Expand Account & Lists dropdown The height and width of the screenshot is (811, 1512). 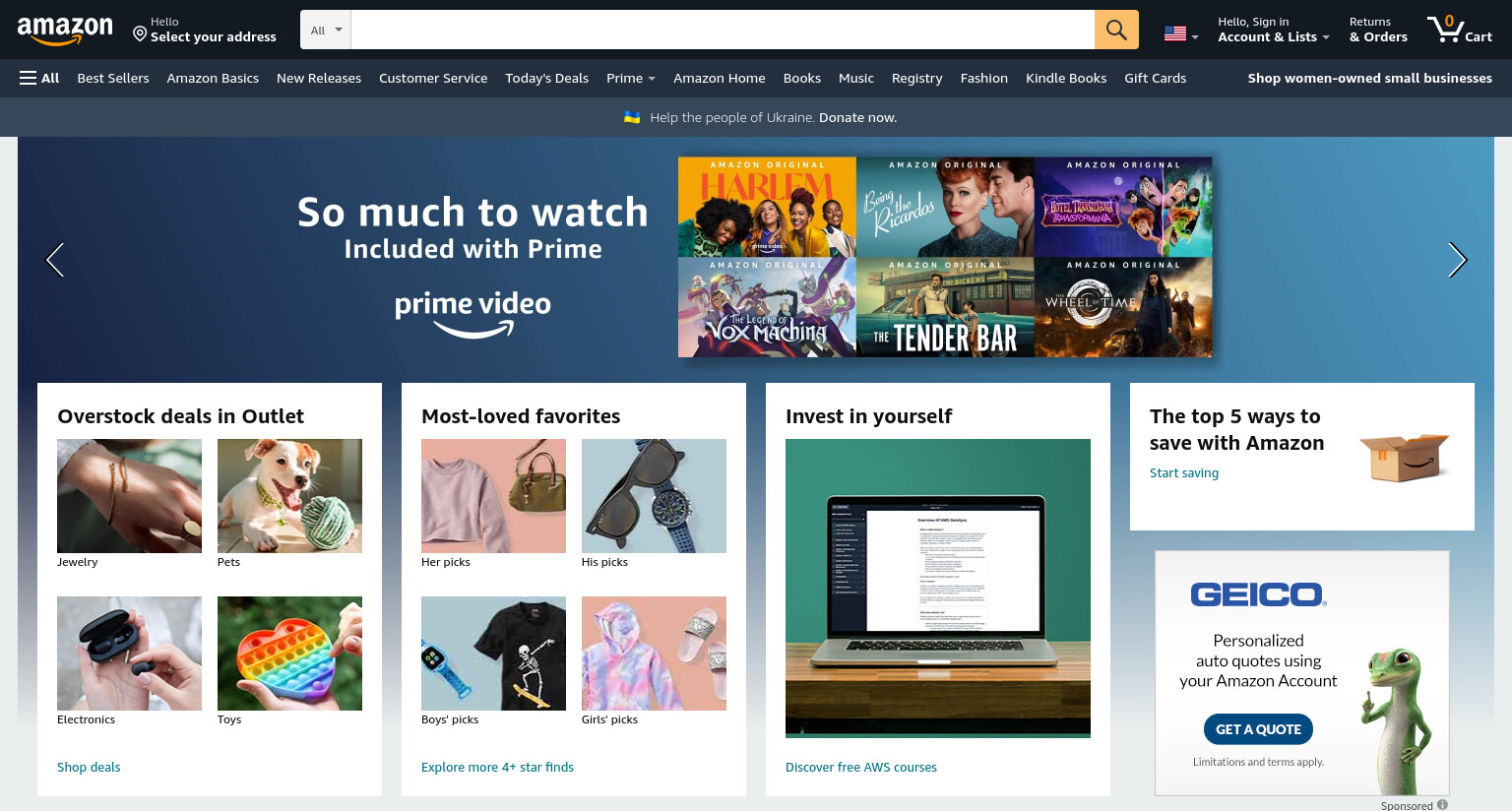[1274, 30]
